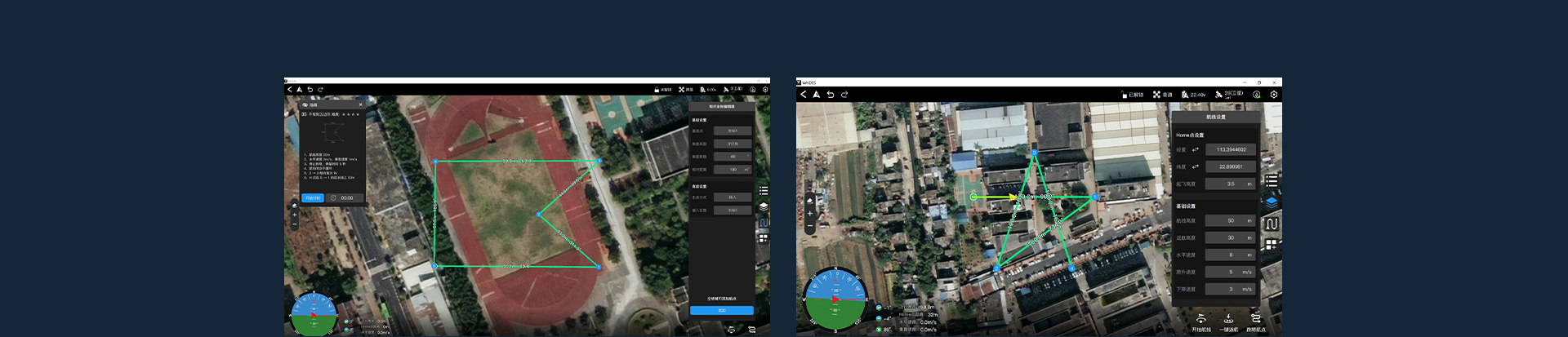
Task: Open settings gear in right window
Action: 1274,95
